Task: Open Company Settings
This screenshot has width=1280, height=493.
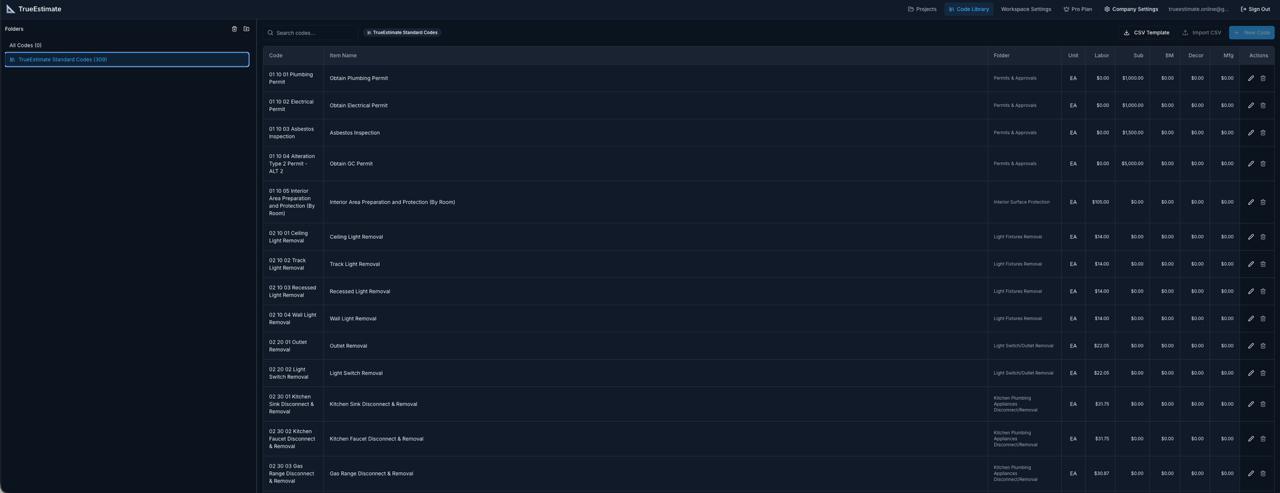Action: tap(1131, 9)
